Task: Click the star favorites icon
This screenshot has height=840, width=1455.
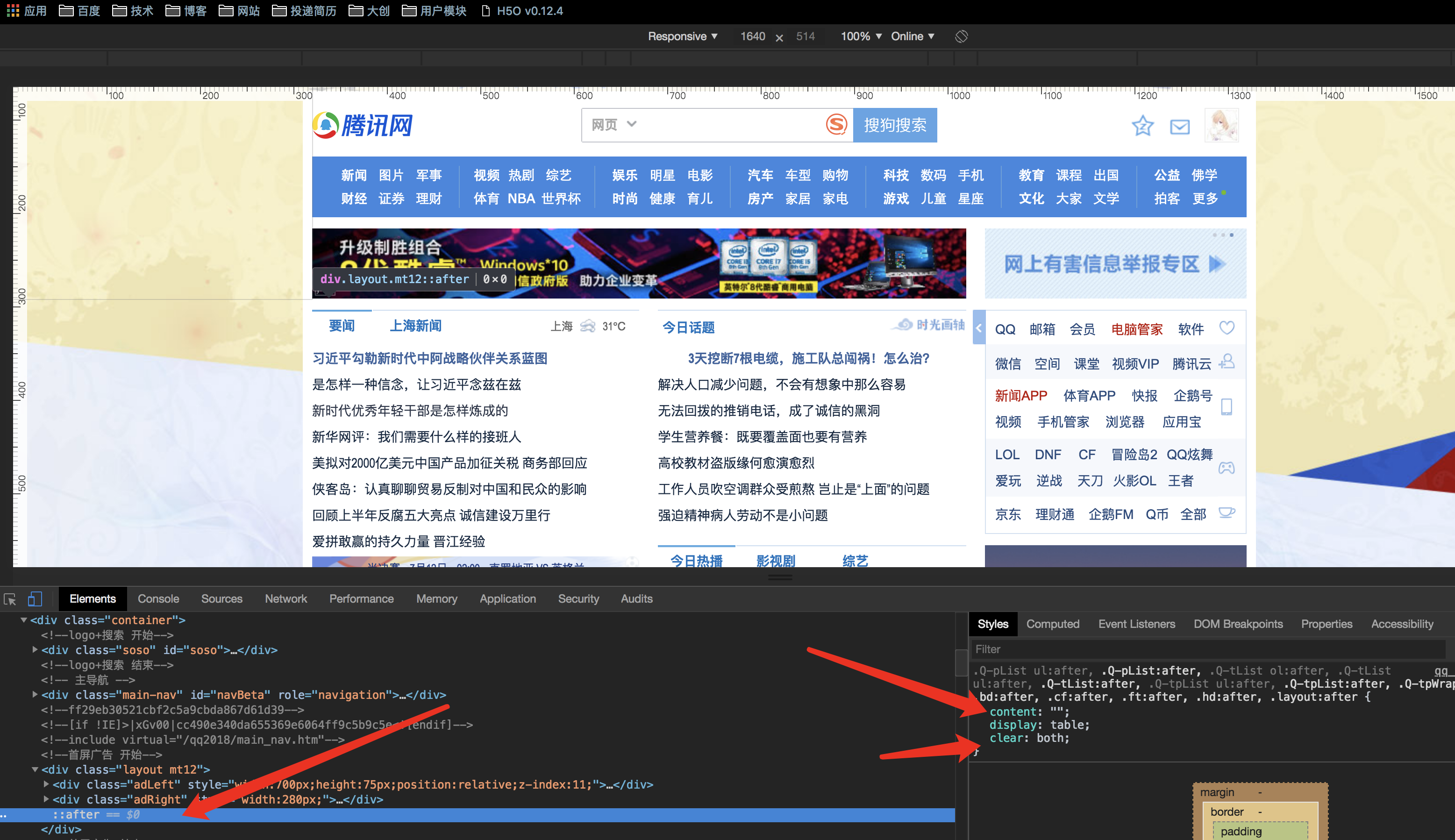Action: tap(1142, 126)
